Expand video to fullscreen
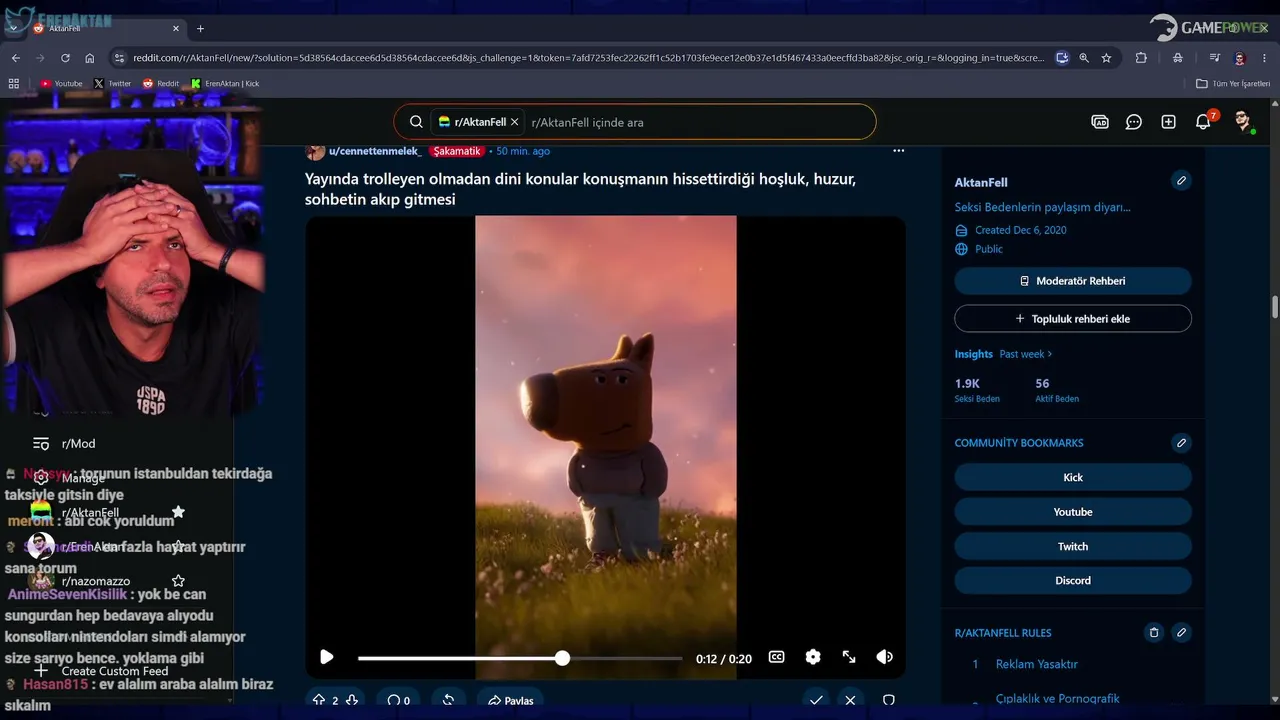Screen dimensions: 1280x720 pos(849,657)
